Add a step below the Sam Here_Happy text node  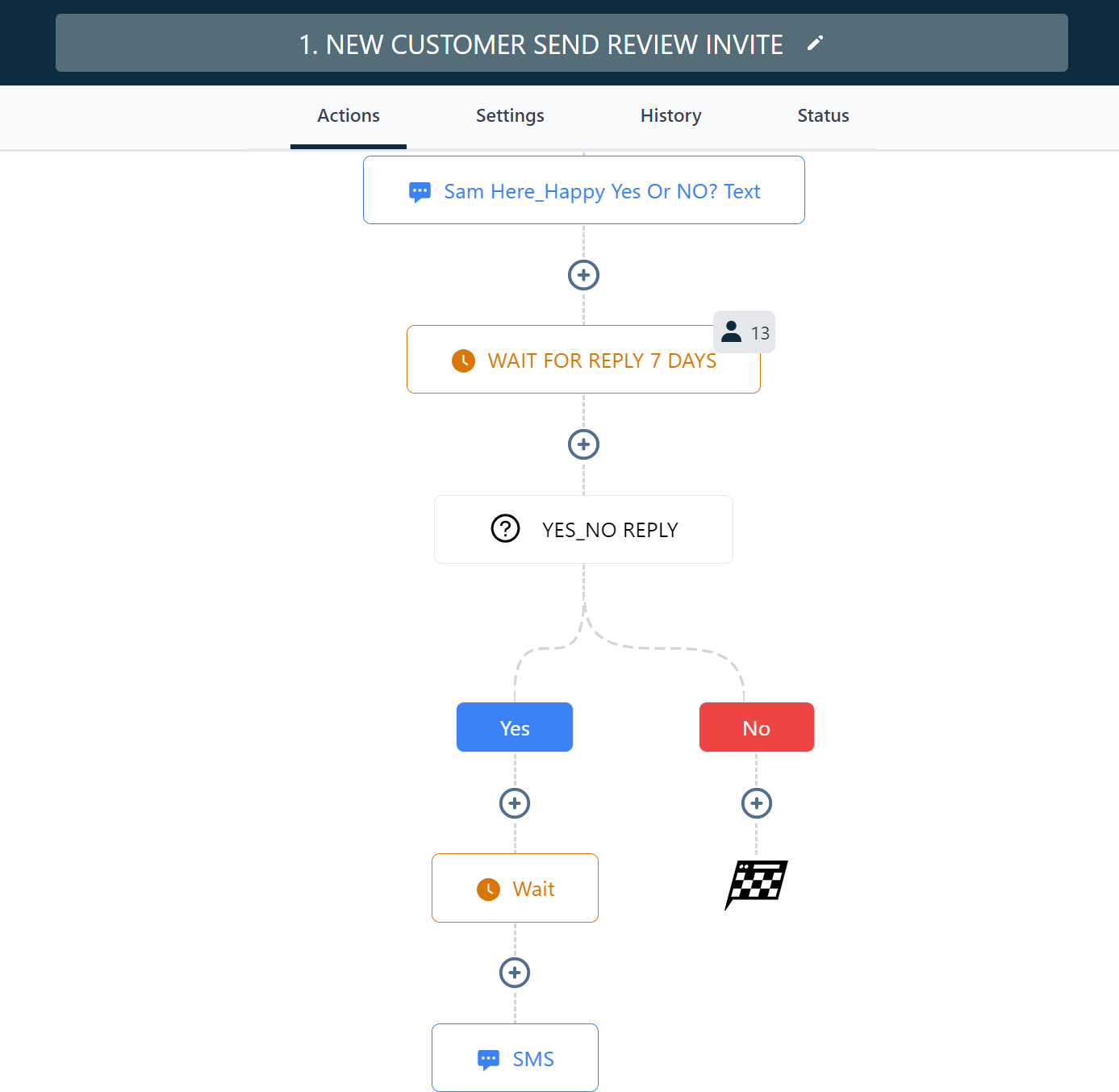[583, 275]
